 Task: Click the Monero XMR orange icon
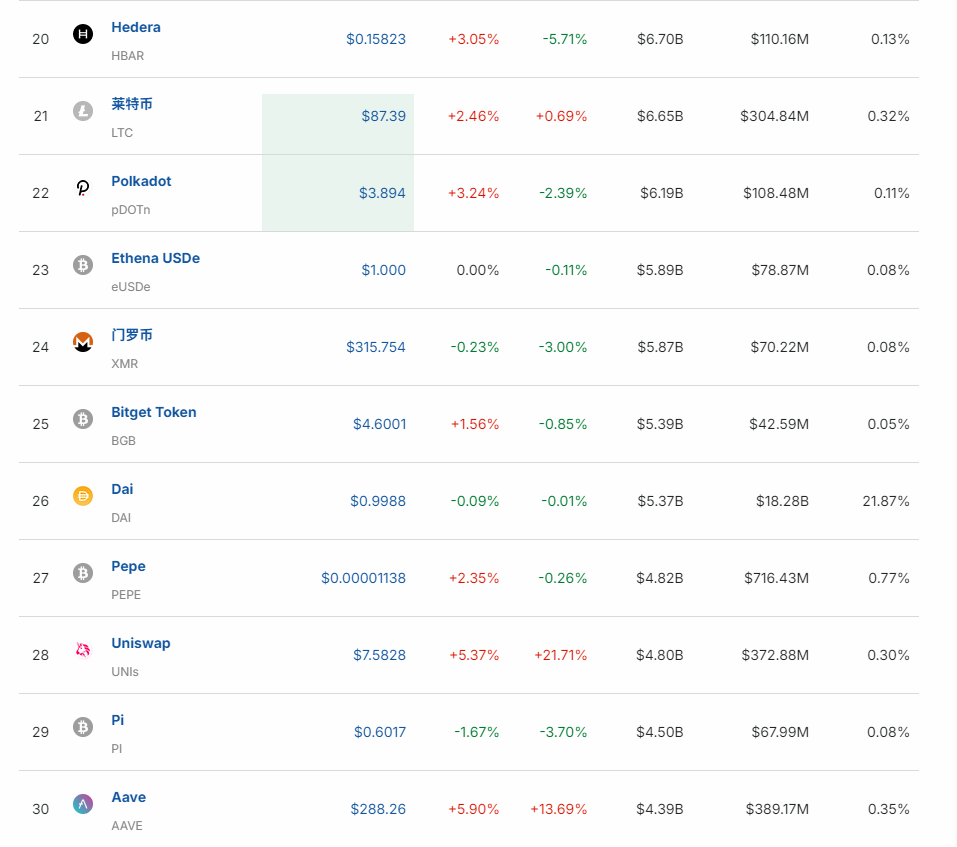83,342
